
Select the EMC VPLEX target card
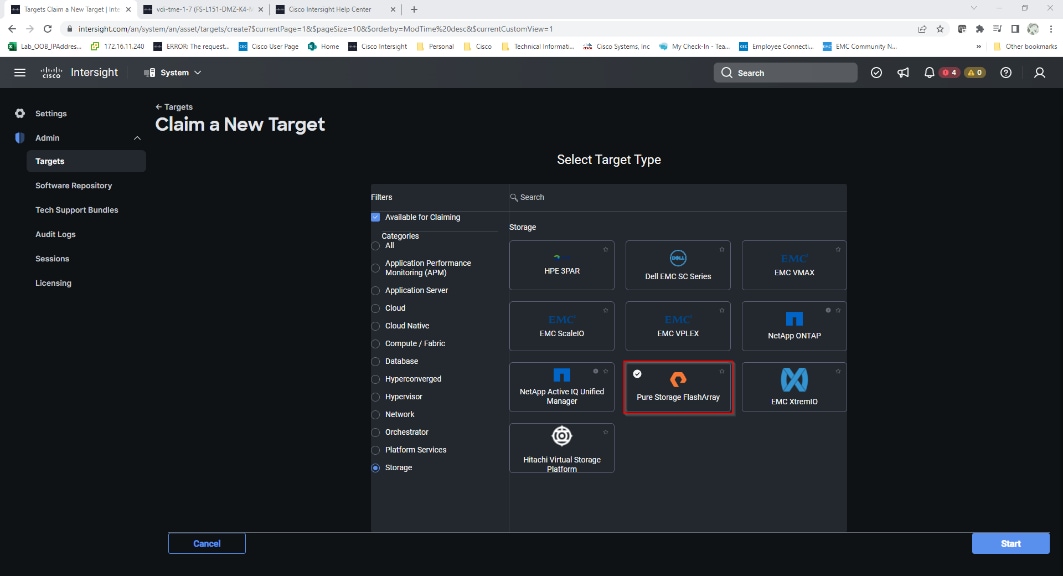(x=678, y=326)
